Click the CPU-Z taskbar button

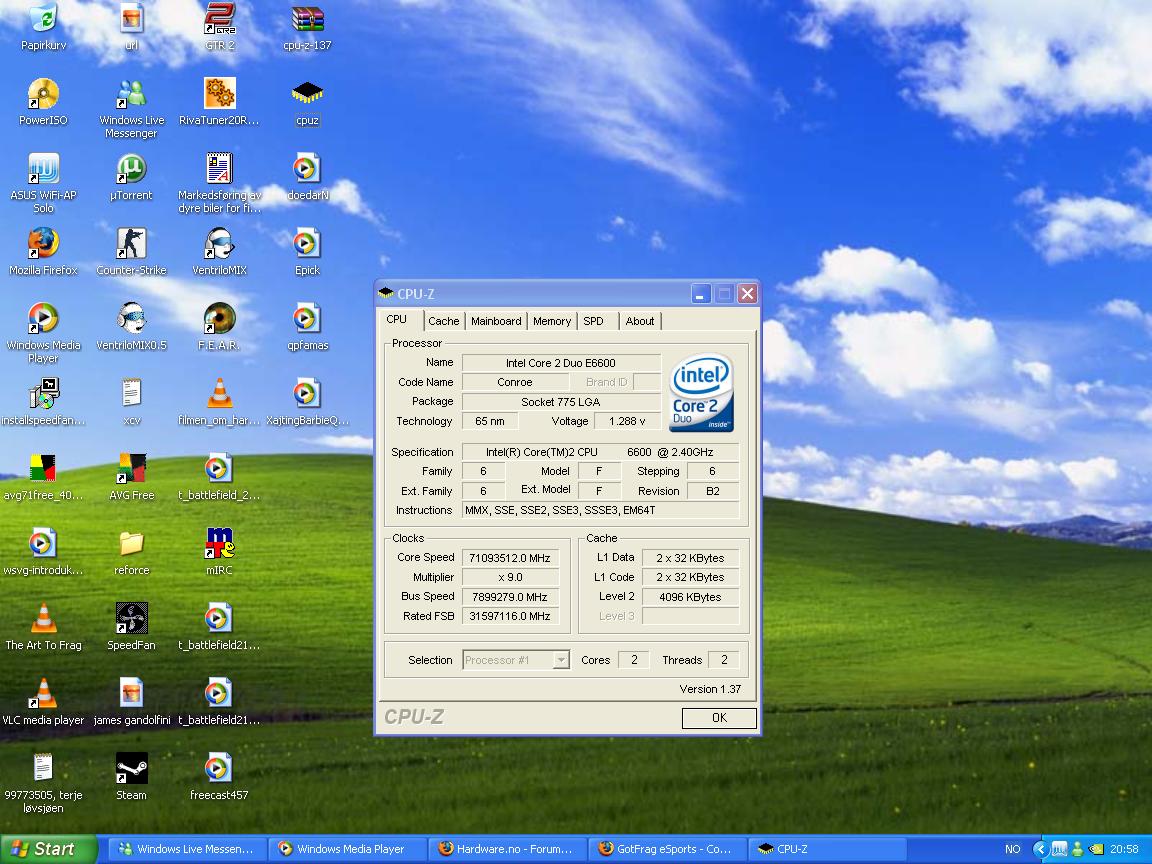coord(827,849)
